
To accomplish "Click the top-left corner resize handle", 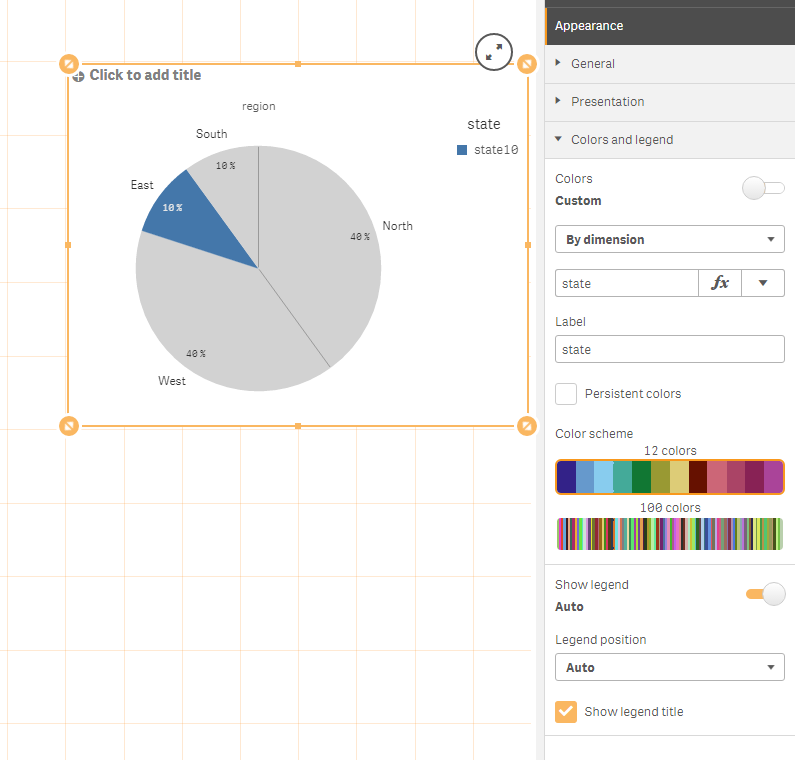I will coord(69,64).
